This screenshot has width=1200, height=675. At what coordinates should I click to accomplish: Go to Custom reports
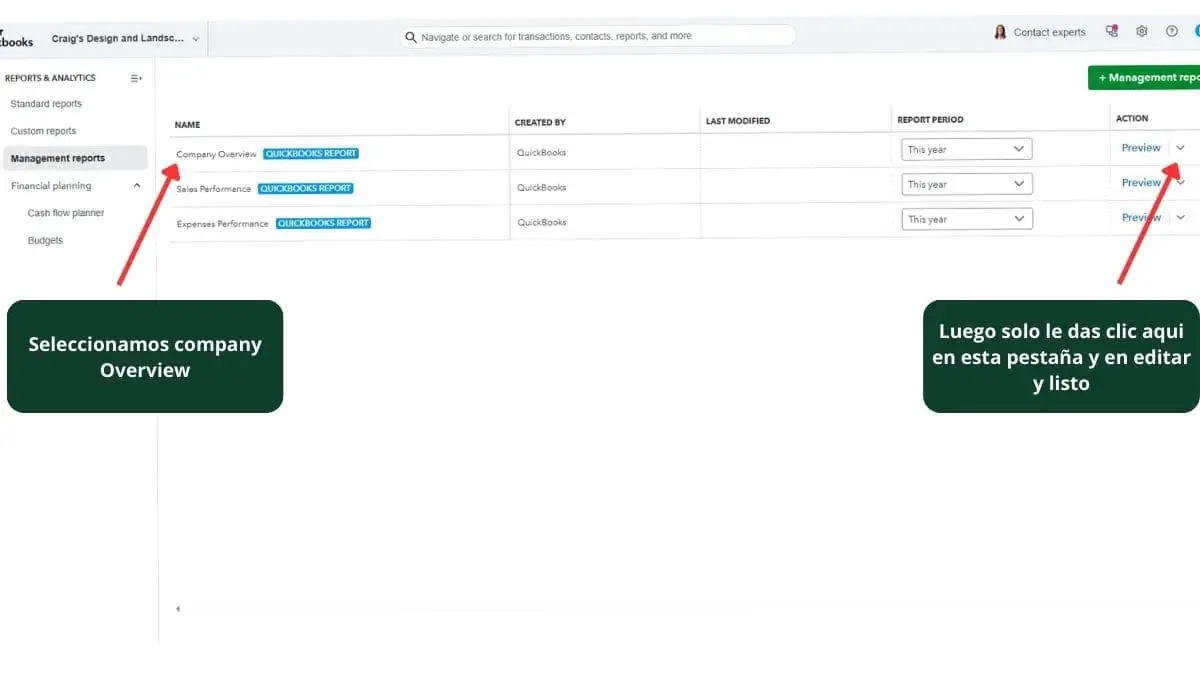(x=43, y=131)
